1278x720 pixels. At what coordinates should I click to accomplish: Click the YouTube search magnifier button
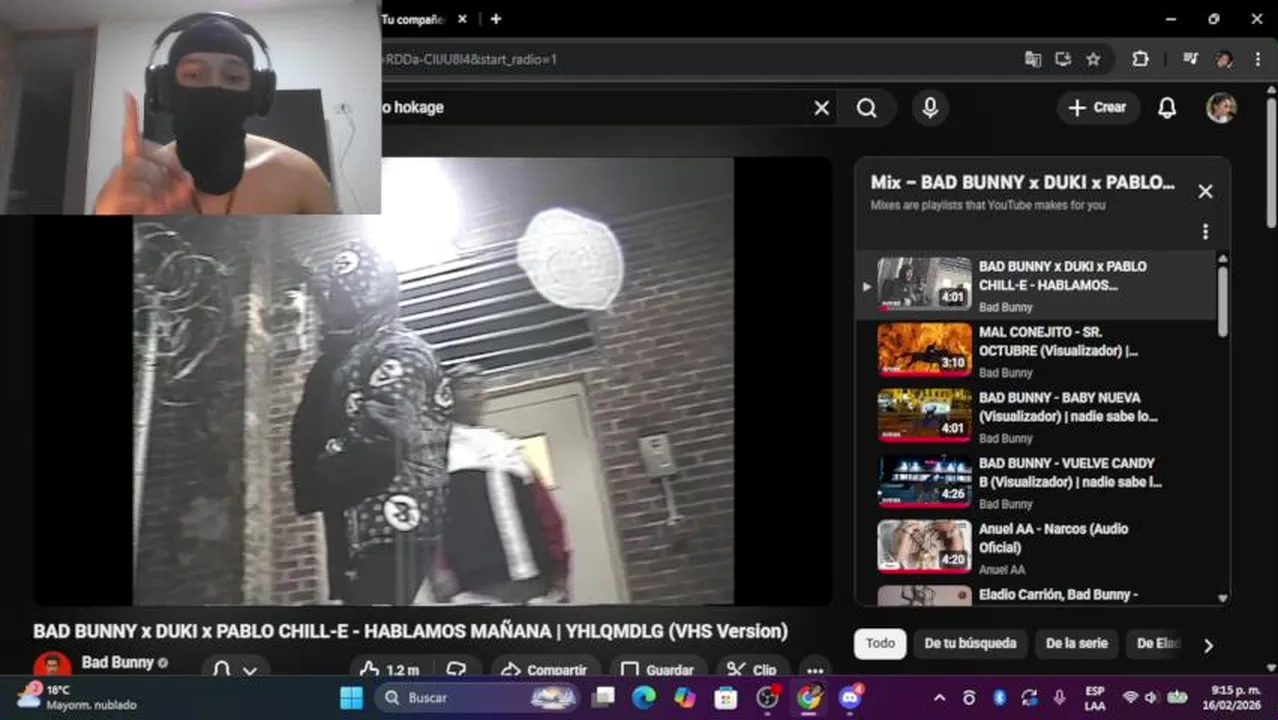point(866,108)
